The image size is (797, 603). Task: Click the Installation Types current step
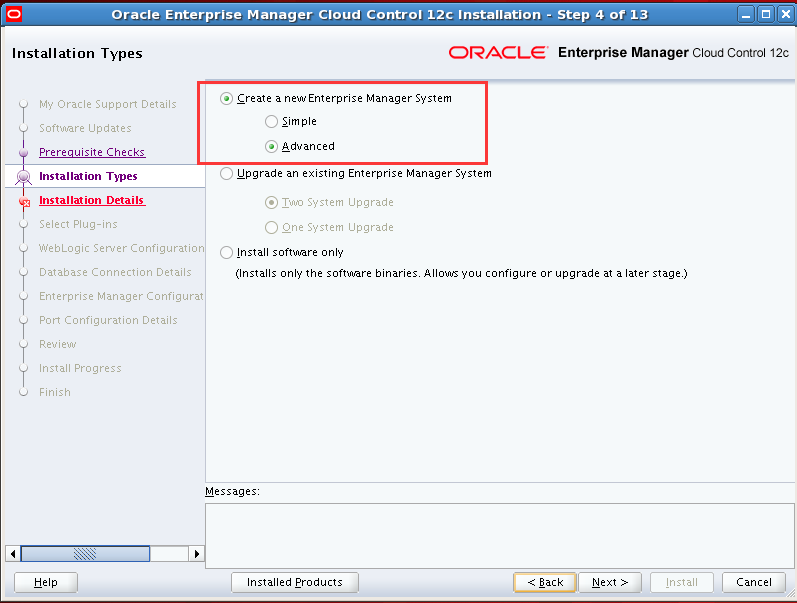88,176
